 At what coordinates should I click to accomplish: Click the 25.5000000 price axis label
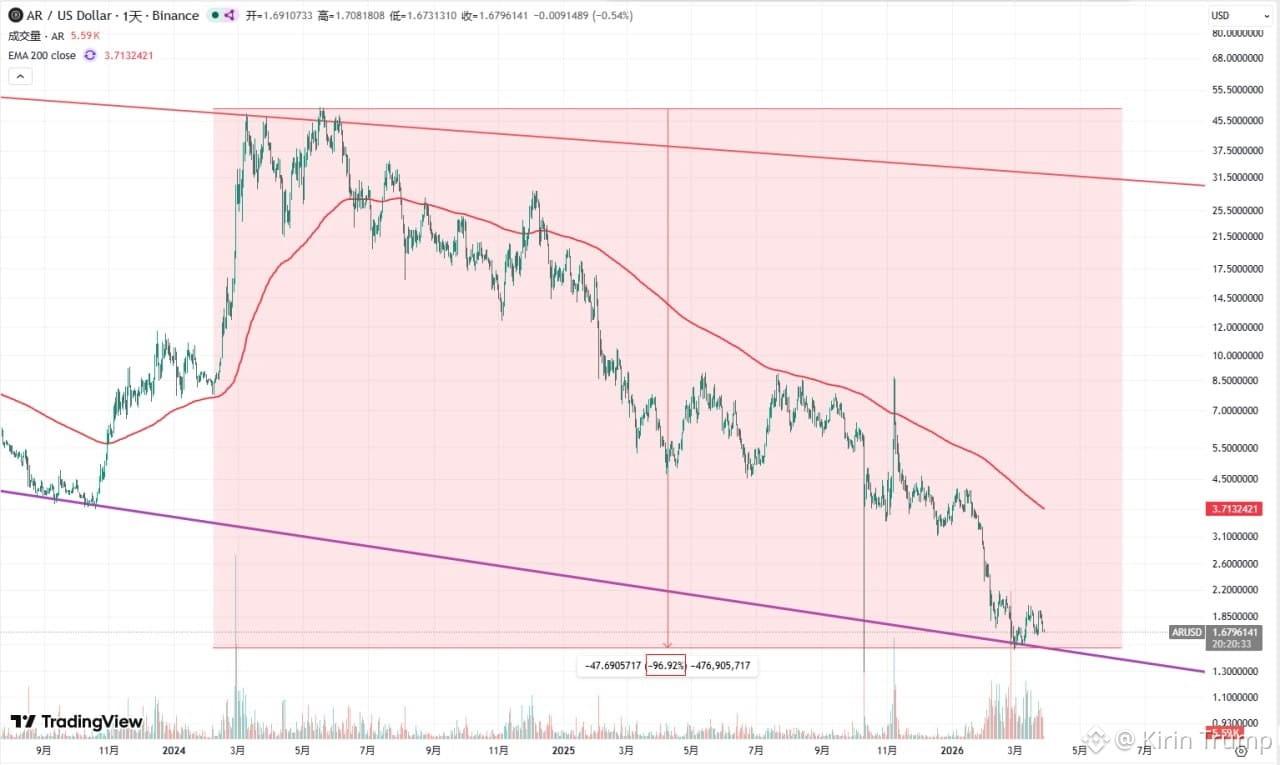[1239, 211]
